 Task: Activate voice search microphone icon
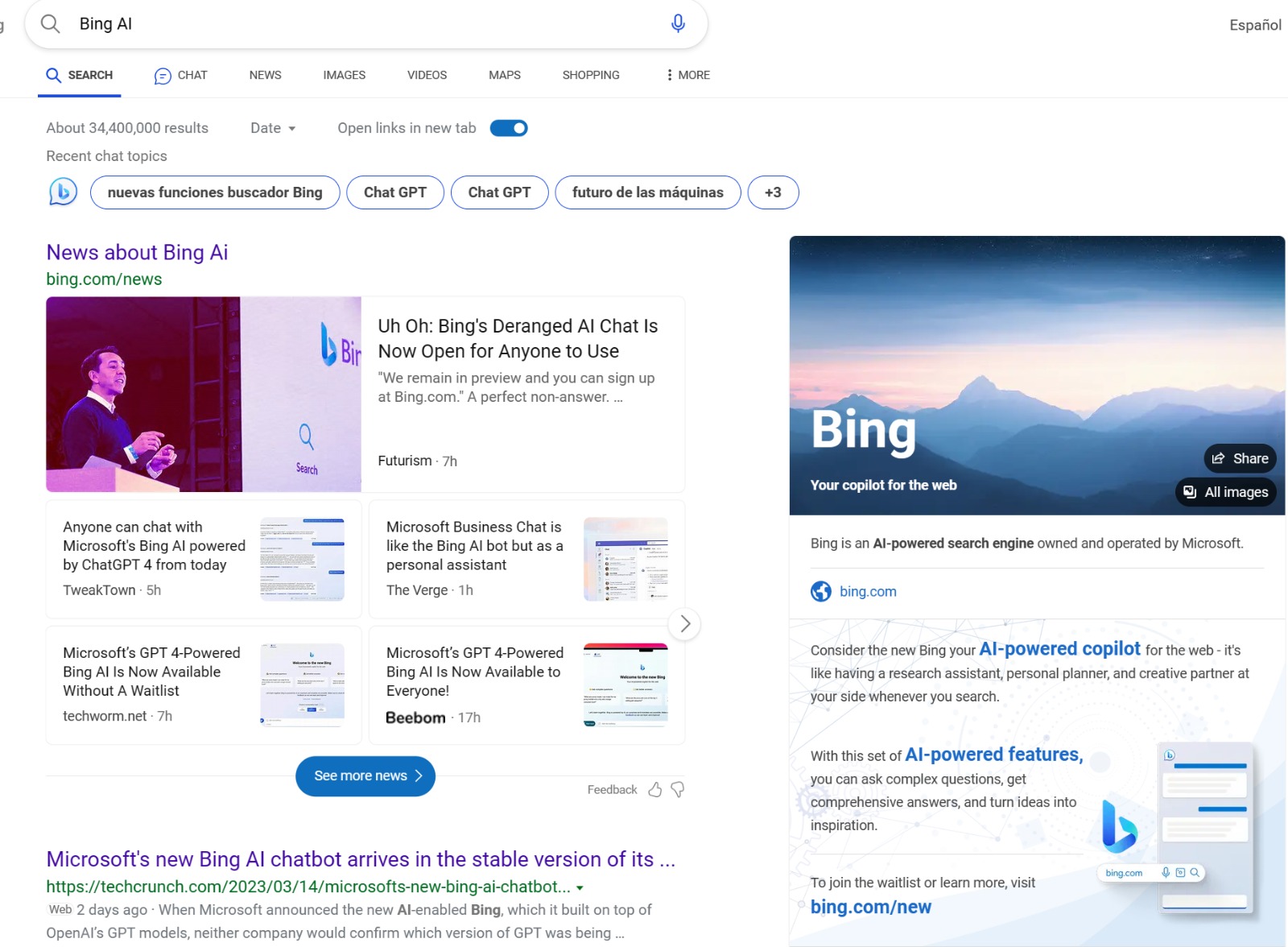(678, 23)
